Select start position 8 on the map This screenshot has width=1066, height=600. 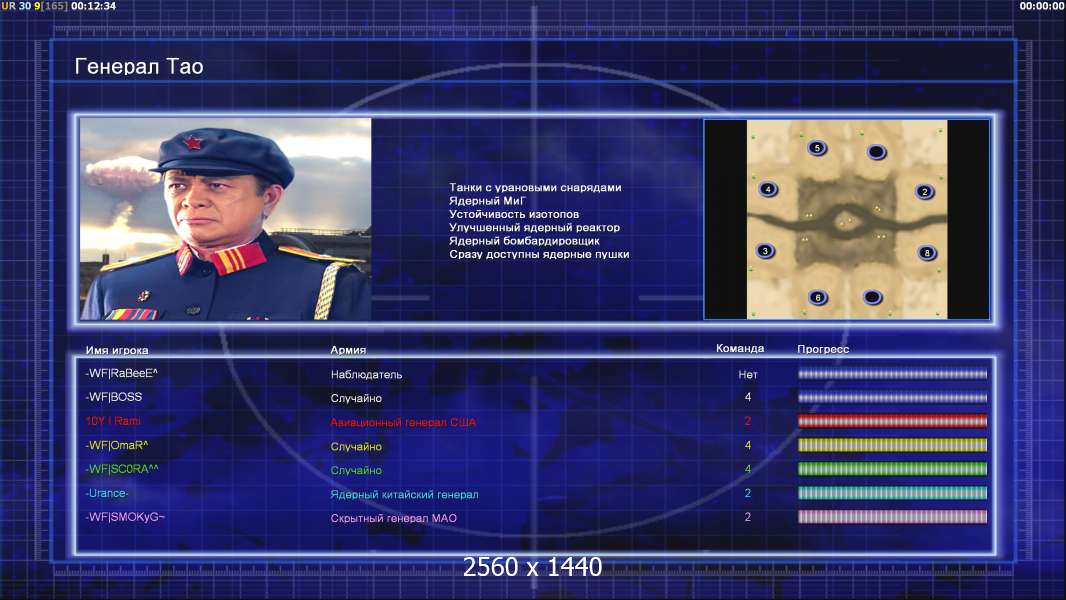(927, 253)
